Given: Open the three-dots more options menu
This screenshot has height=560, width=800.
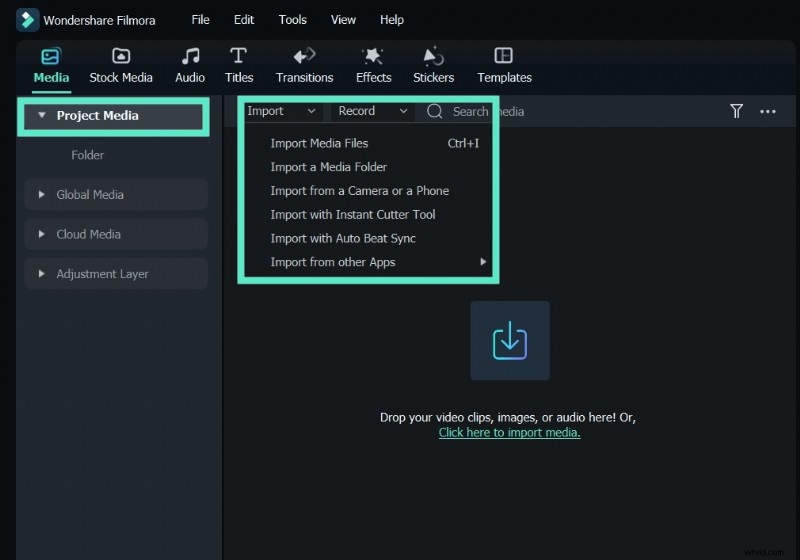Looking at the screenshot, I should (x=768, y=111).
